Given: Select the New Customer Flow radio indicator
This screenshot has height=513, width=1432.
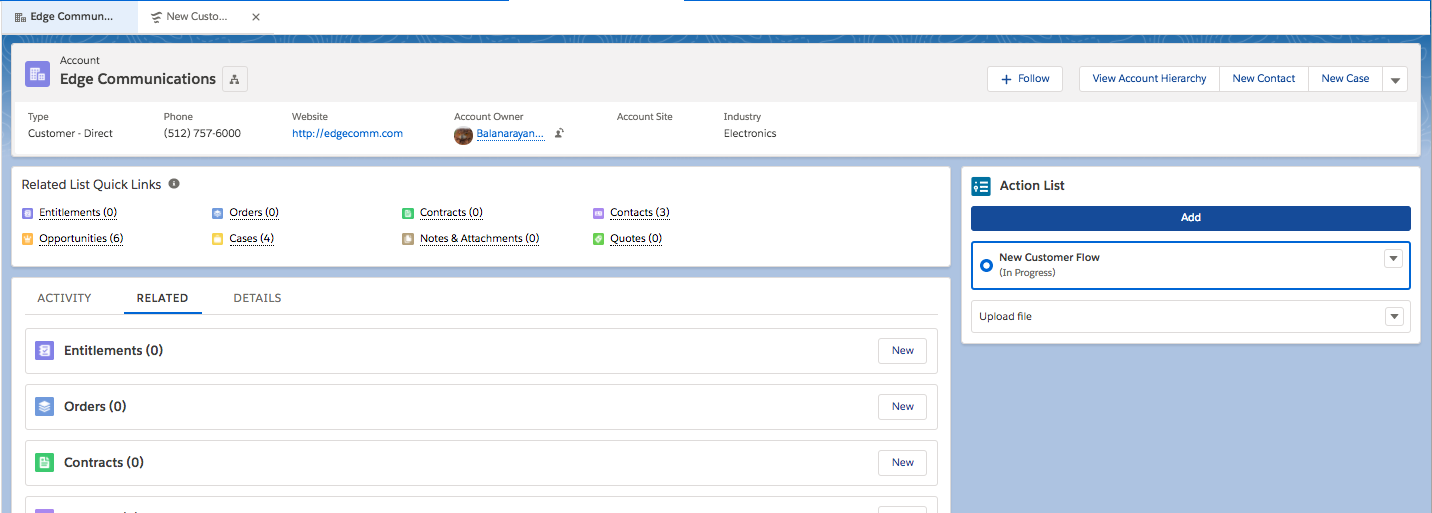Looking at the screenshot, I should (986, 265).
